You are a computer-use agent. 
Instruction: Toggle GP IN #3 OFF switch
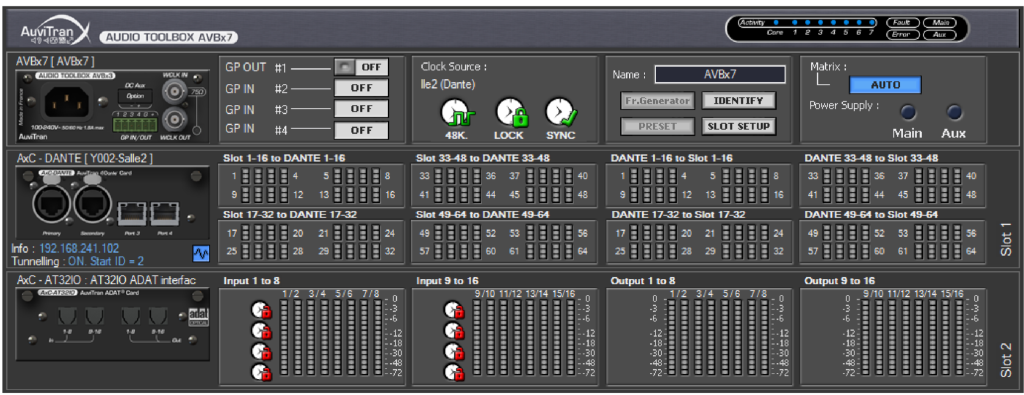point(361,109)
